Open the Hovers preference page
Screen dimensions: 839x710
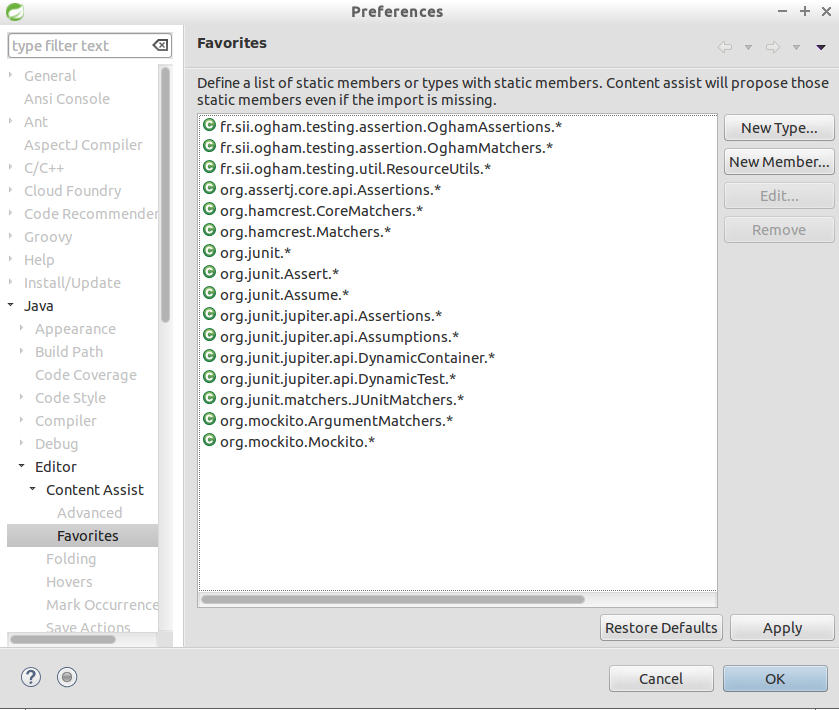click(69, 582)
